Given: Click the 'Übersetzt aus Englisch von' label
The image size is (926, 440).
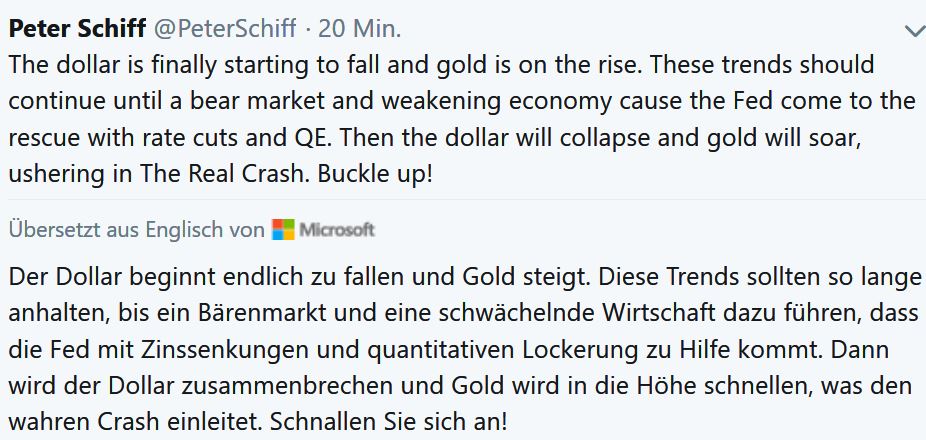Looking at the screenshot, I should coord(136,230).
